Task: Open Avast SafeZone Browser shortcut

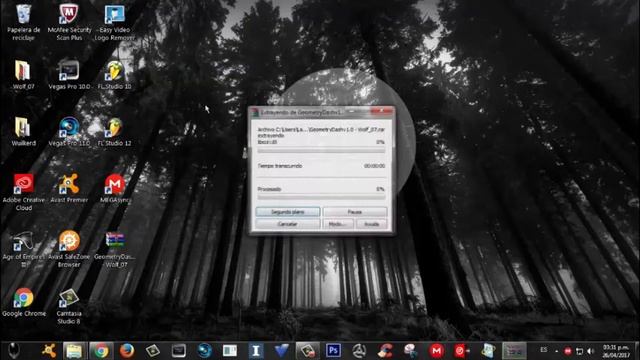Action: [x=69, y=249]
